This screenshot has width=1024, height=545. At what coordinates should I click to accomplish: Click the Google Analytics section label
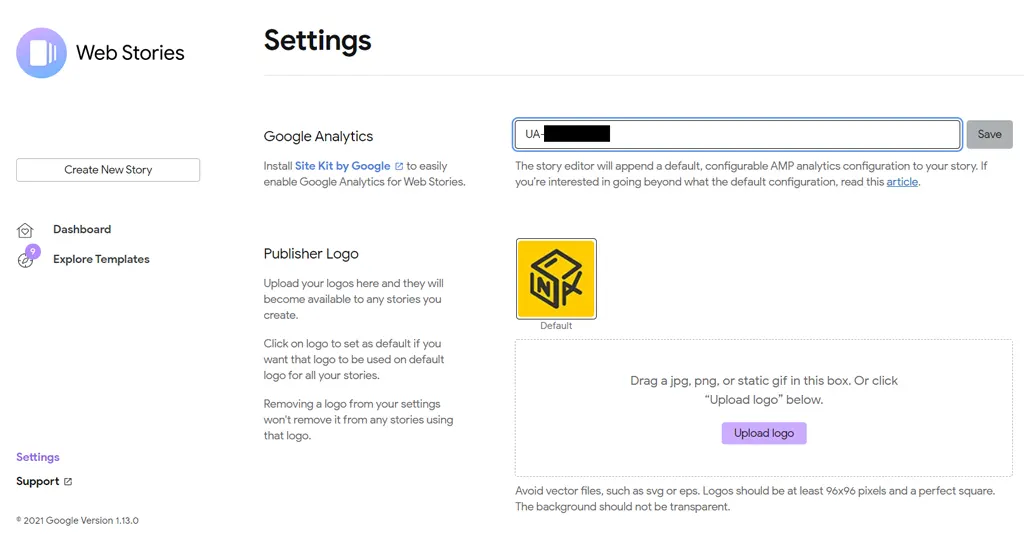[318, 136]
